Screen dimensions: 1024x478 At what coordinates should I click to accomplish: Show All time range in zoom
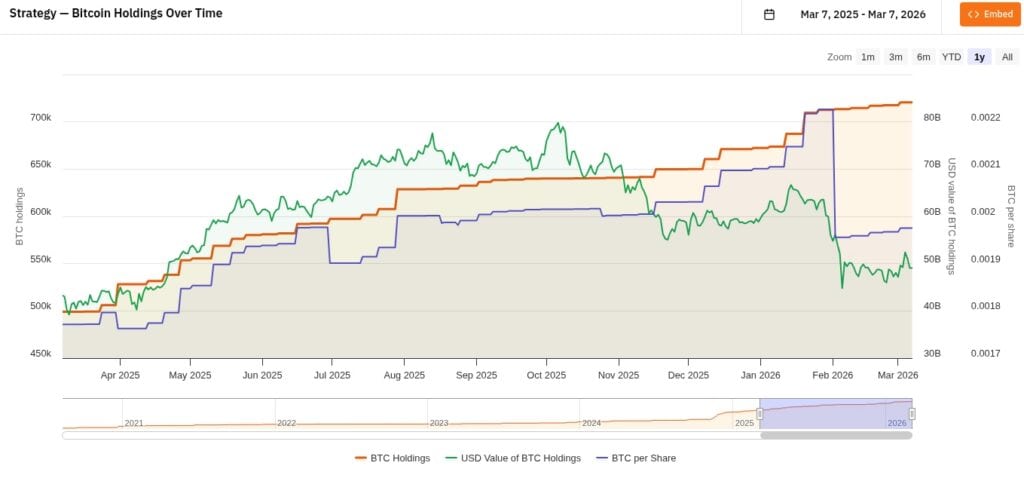point(1007,57)
